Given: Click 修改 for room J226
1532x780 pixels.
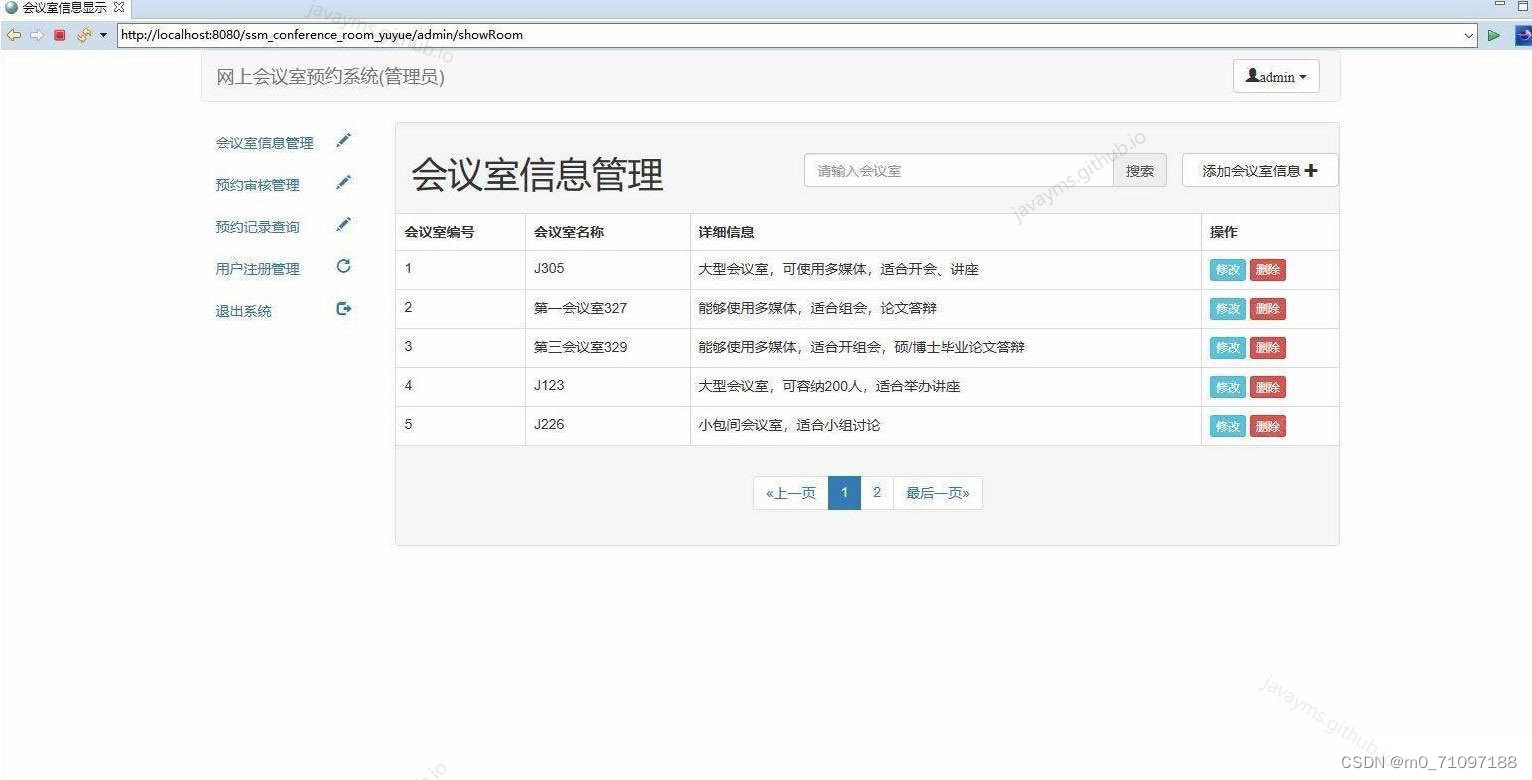Looking at the screenshot, I should (x=1228, y=426).
